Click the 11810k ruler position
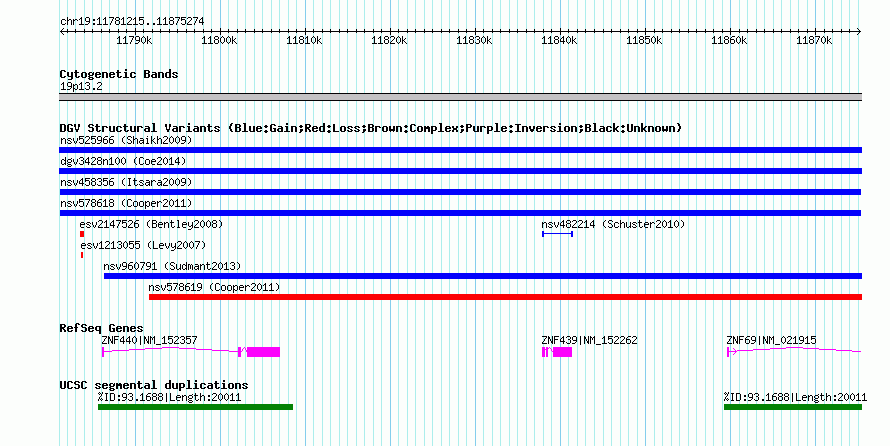 [x=304, y=40]
